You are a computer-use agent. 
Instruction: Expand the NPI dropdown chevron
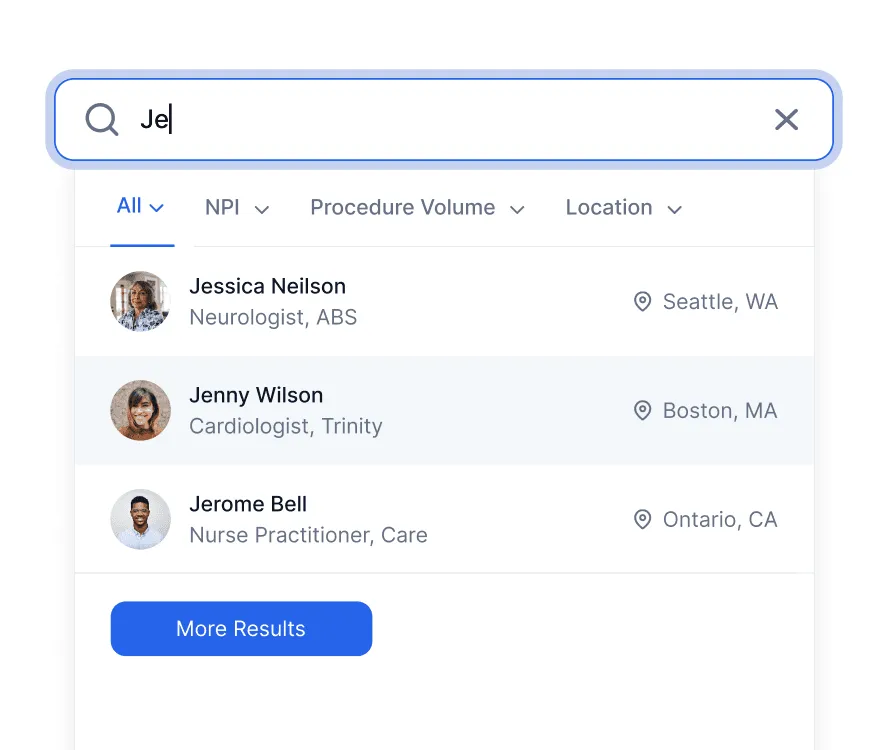click(262, 210)
